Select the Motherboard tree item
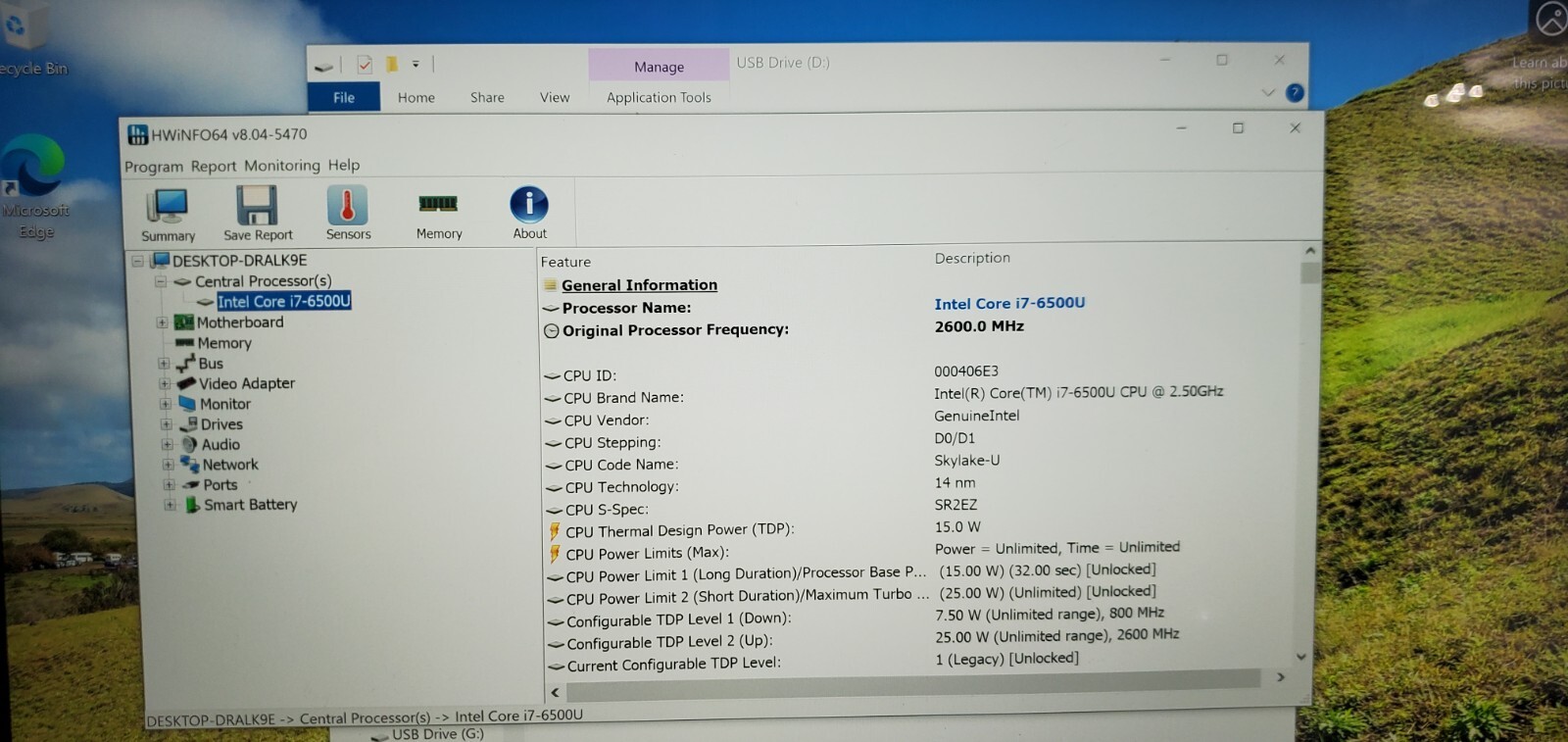 240,322
